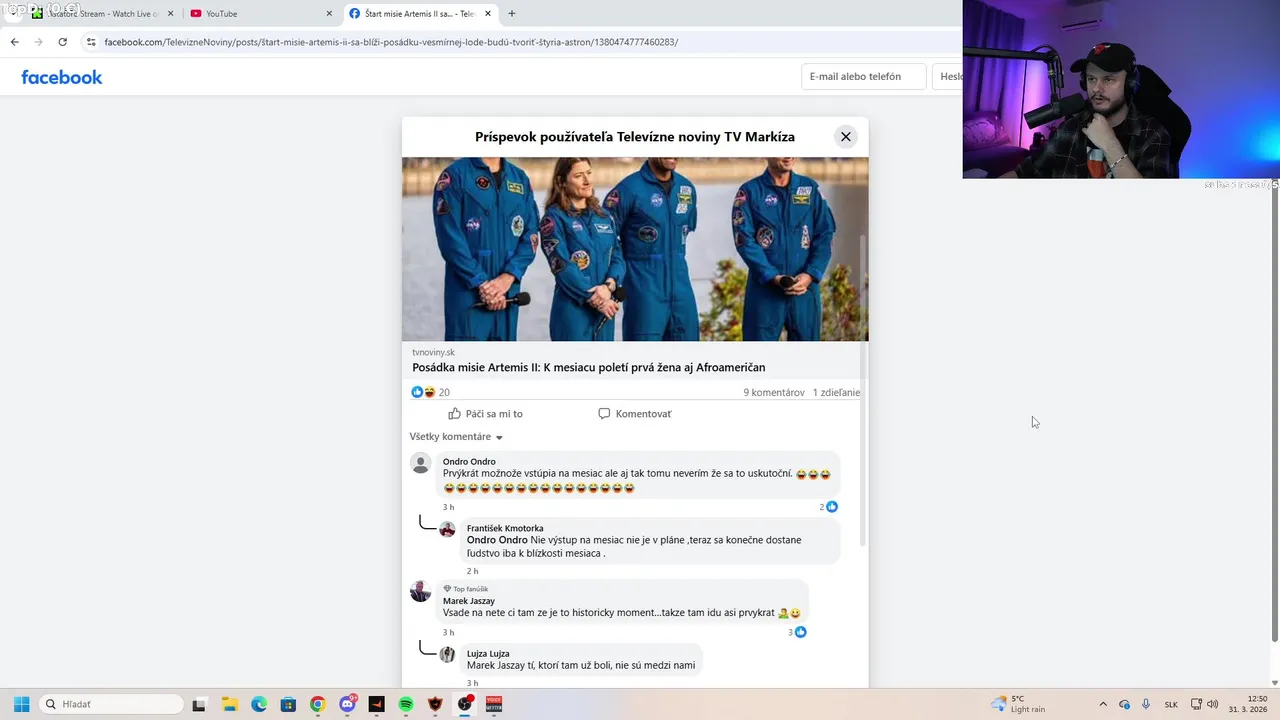Open the volume speaker tray icon
The width and height of the screenshot is (1280, 720).
1213,704
